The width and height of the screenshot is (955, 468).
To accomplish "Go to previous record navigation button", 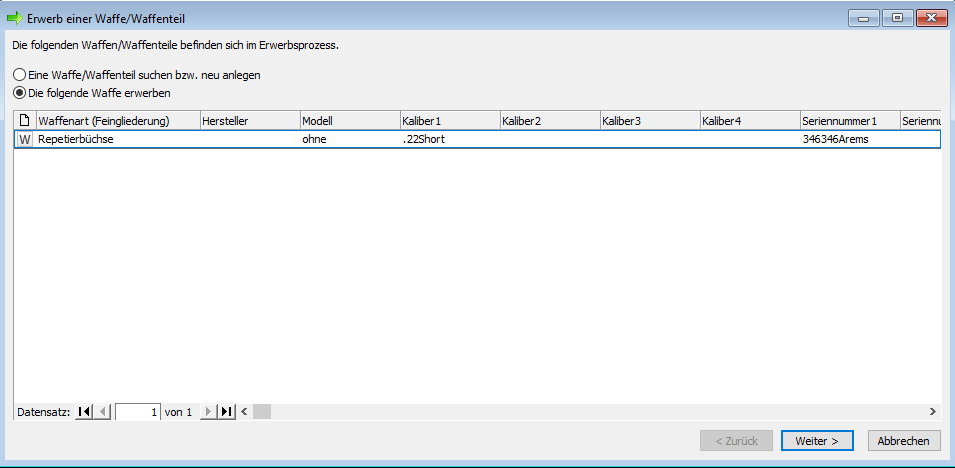I will (x=103, y=411).
